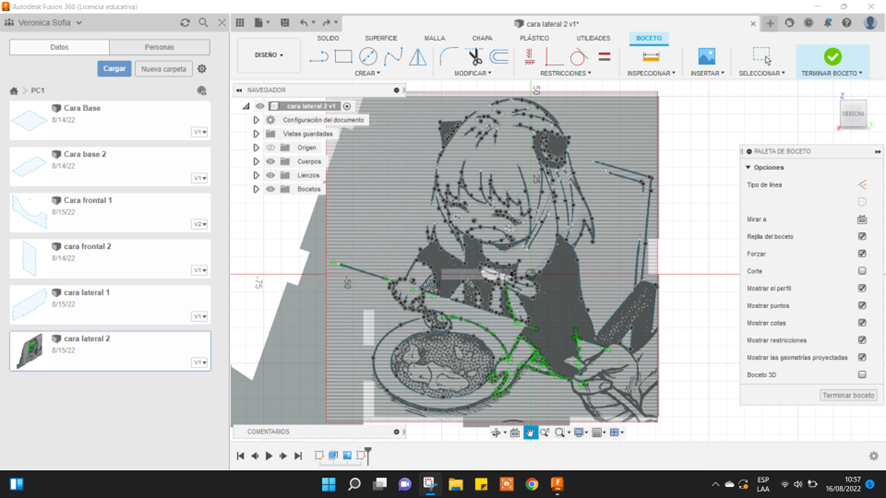
Task: Open Chrome from the taskbar
Action: (x=531, y=484)
